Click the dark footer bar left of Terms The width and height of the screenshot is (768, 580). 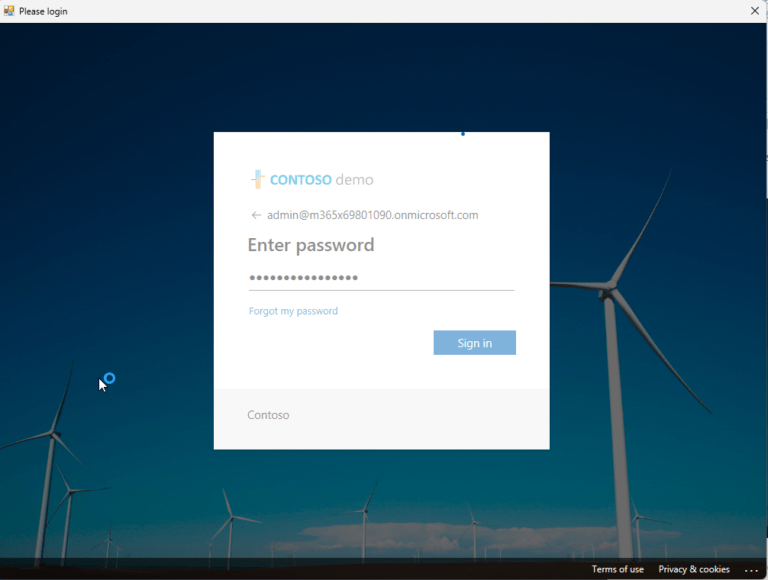(300, 569)
